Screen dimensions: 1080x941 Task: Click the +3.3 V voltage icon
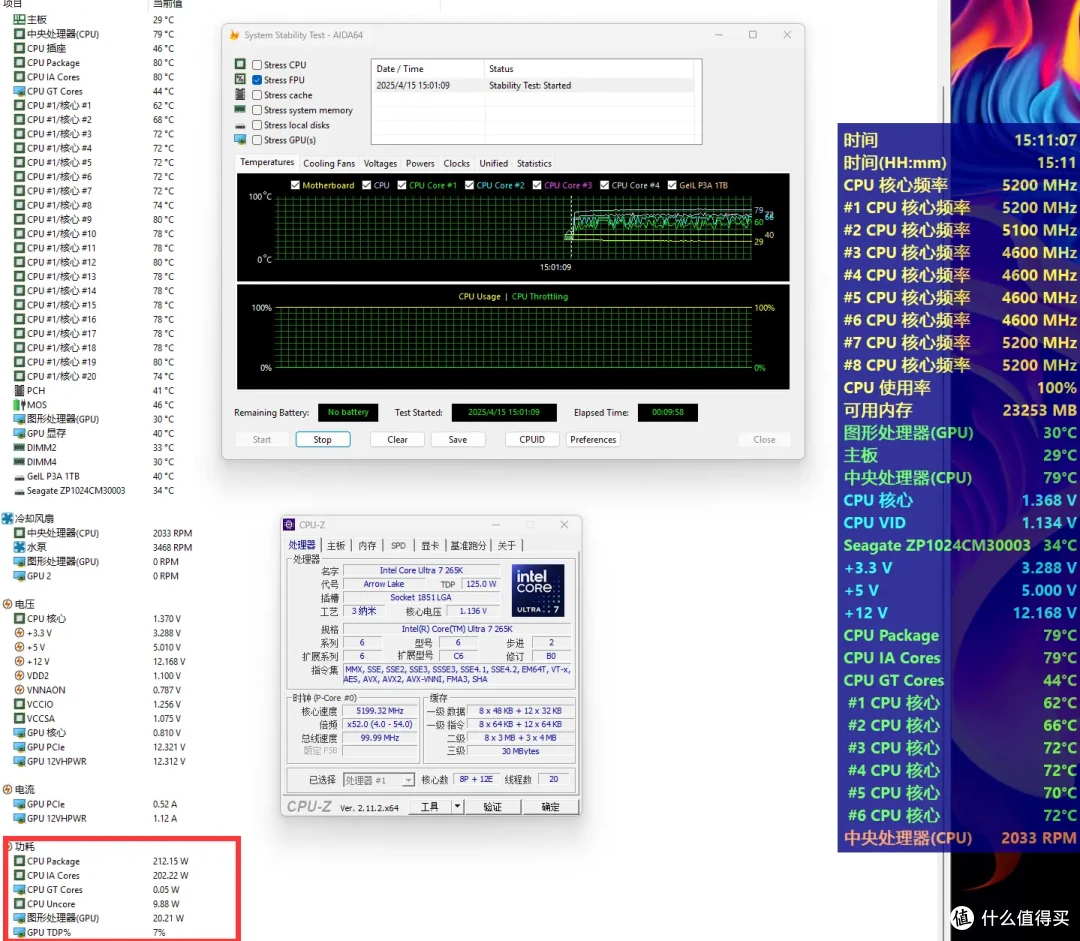click(x=19, y=633)
